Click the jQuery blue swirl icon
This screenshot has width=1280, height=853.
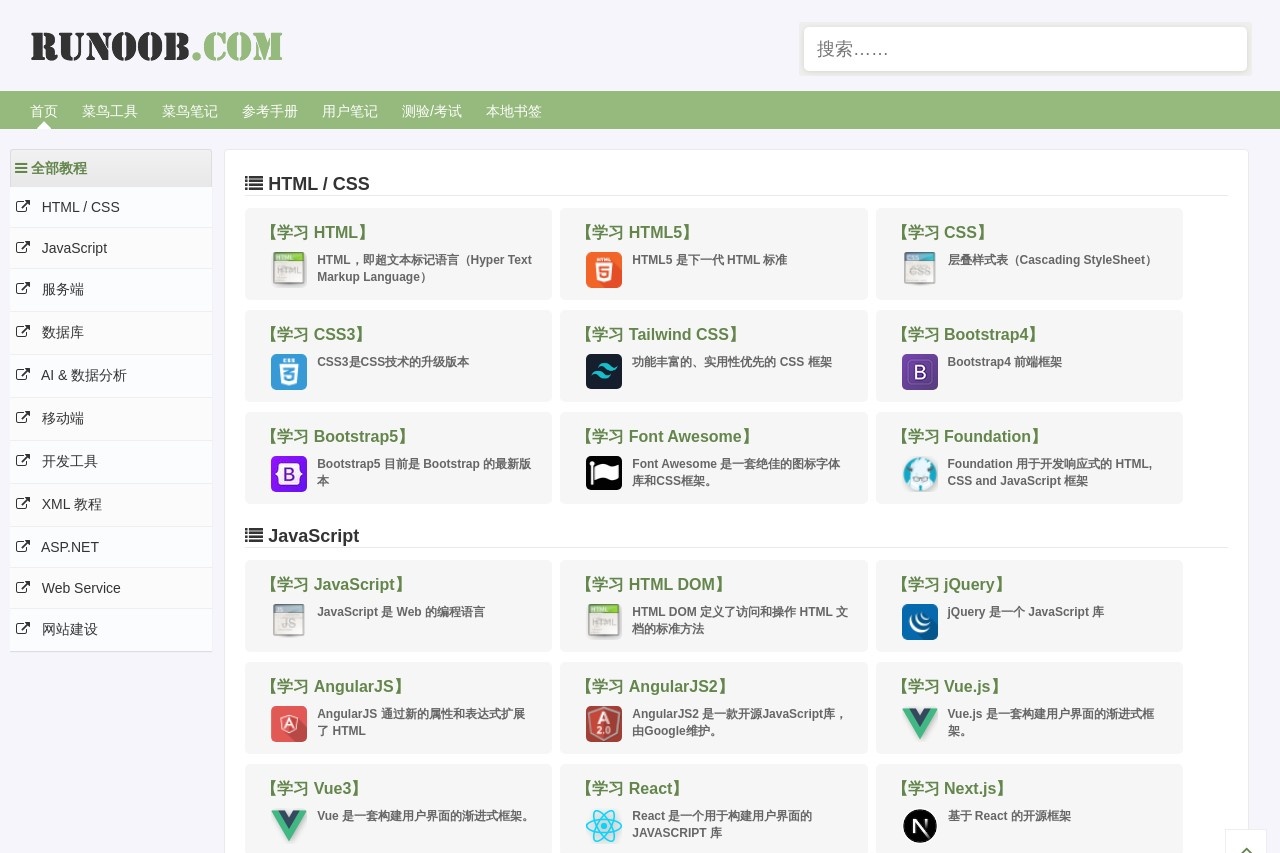[x=920, y=622]
